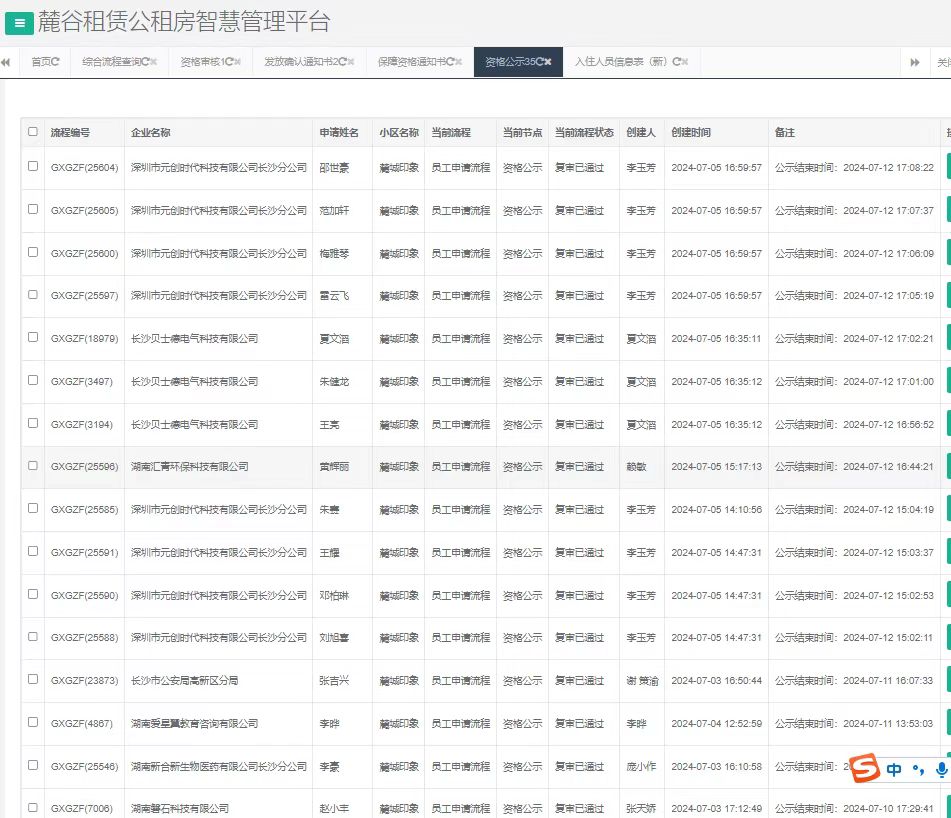
Task: Toggle the select-all checkbox in the table header
Action: pos(33,132)
